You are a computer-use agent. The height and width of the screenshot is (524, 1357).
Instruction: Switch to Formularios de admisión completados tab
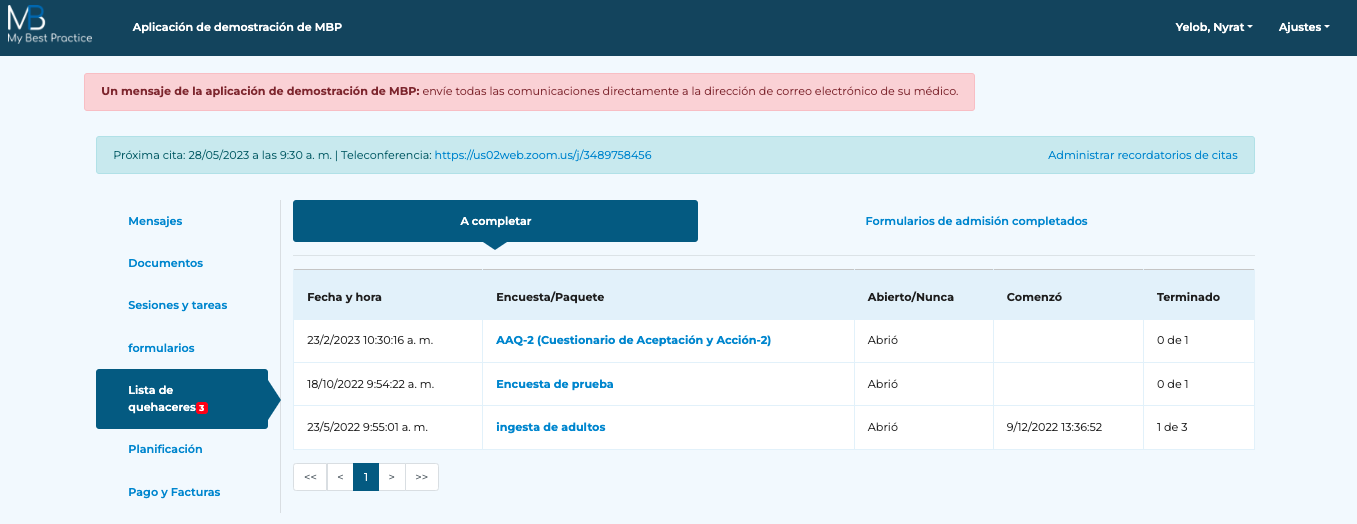pos(976,221)
